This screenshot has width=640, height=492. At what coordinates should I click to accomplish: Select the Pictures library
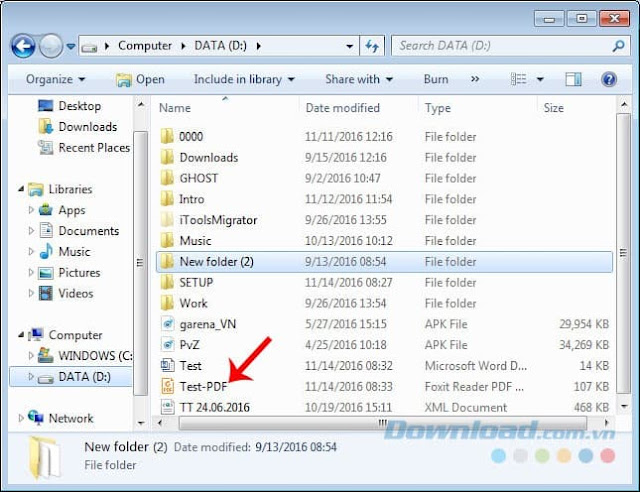click(69, 273)
